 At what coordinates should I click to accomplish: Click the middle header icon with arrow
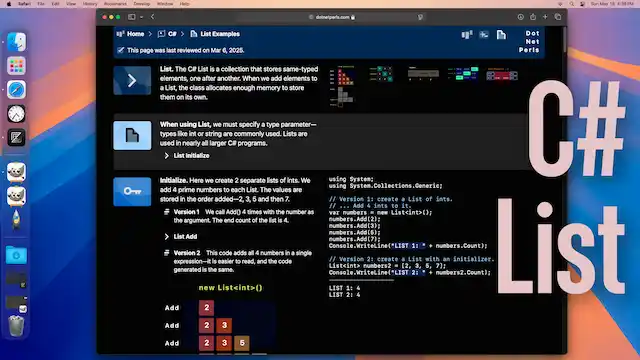[484, 35]
